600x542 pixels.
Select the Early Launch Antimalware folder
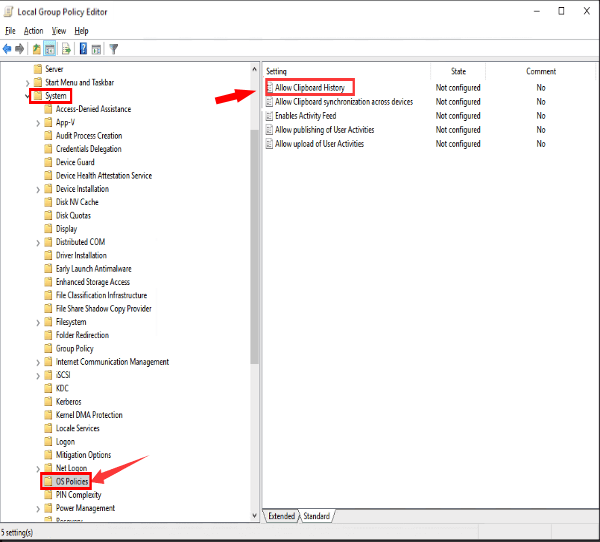point(93,269)
